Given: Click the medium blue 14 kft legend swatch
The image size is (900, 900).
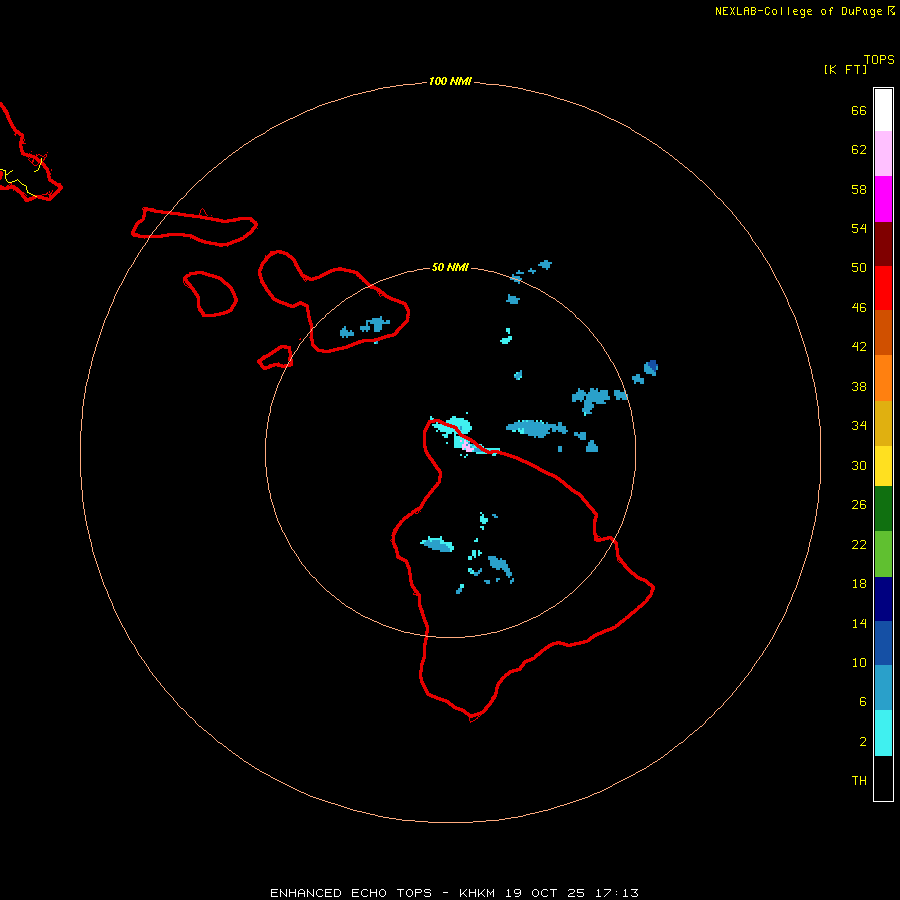Looking at the screenshot, I should point(883,643).
